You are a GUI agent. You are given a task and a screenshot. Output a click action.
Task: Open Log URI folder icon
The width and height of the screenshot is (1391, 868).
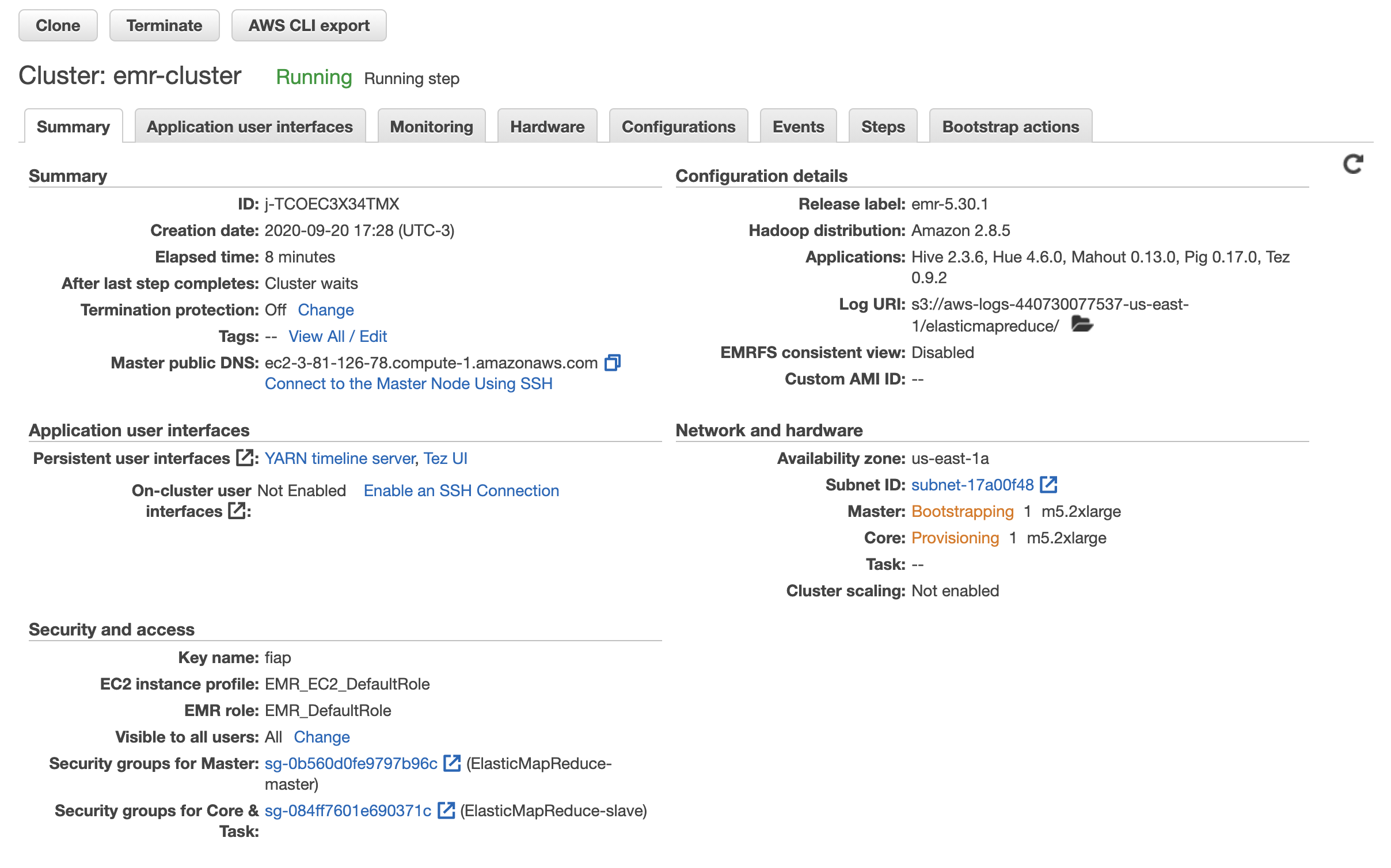pyautogui.click(x=1081, y=325)
